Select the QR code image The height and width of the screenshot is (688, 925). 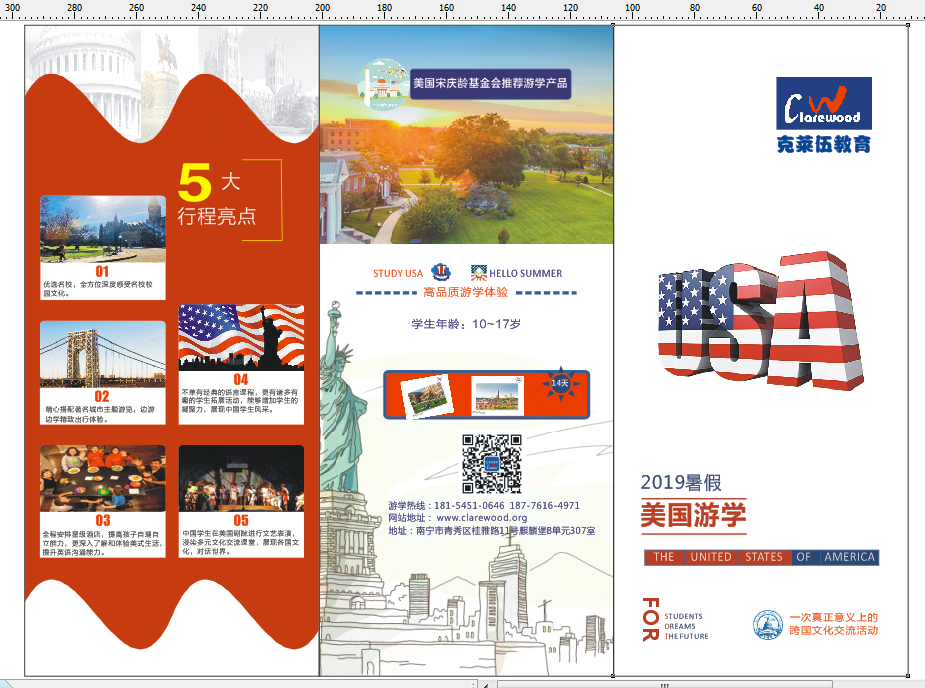[x=491, y=464]
